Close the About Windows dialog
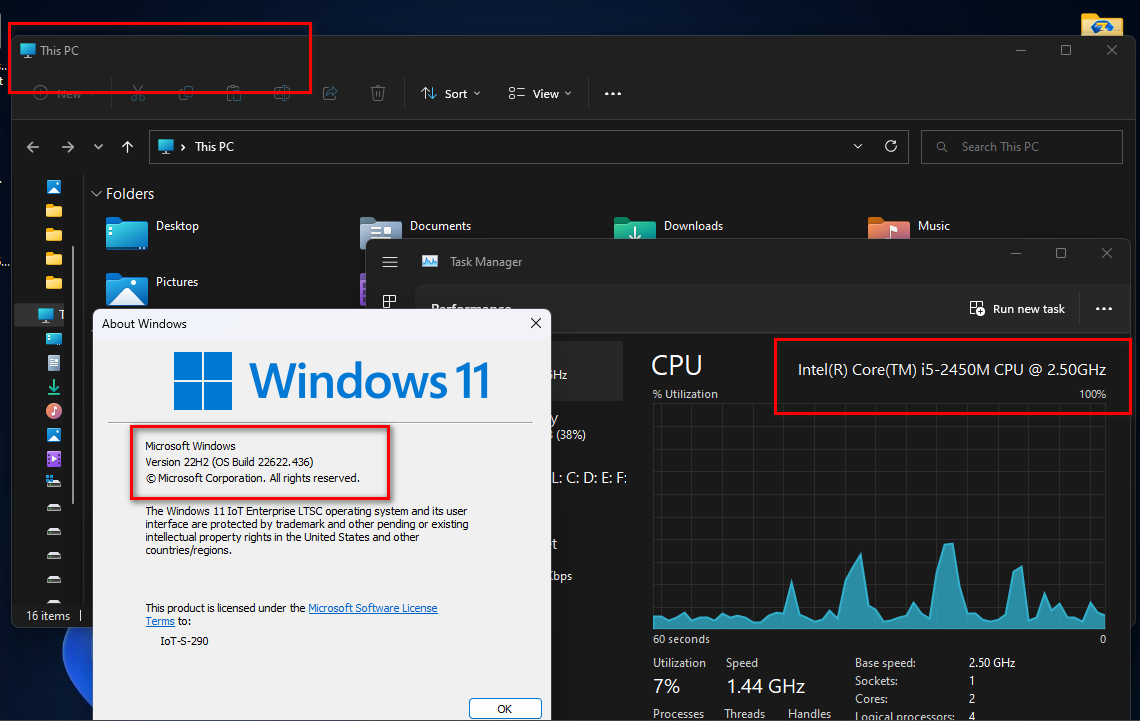 pyautogui.click(x=536, y=323)
